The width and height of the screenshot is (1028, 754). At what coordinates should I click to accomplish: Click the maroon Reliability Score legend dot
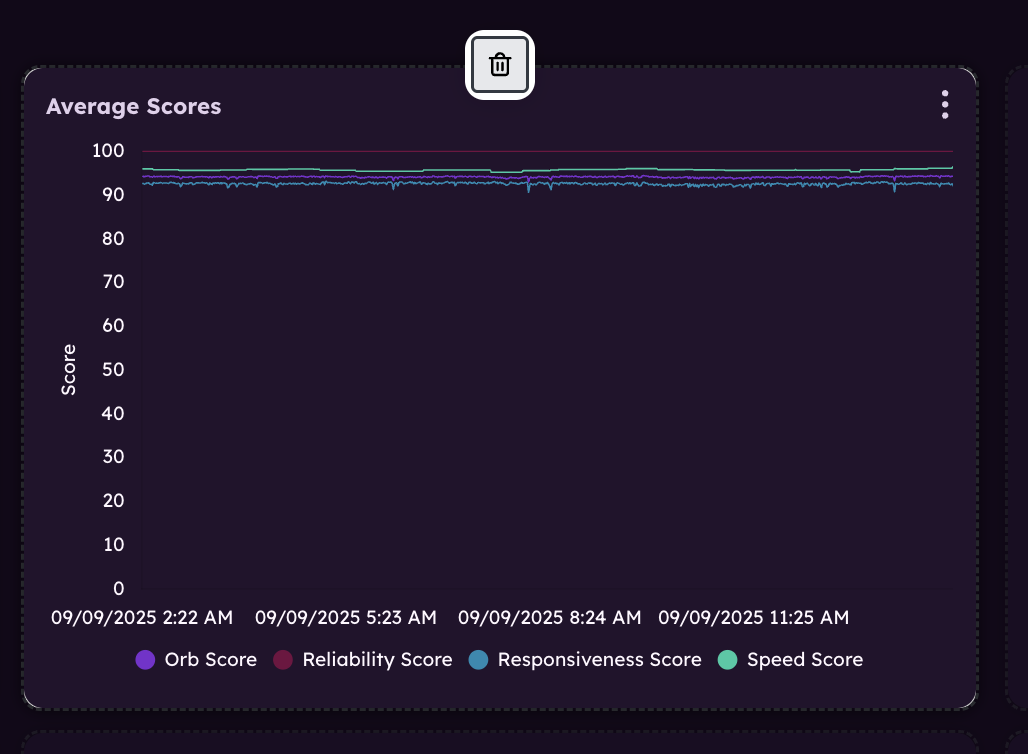pyautogui.click(x=283, y=660)
